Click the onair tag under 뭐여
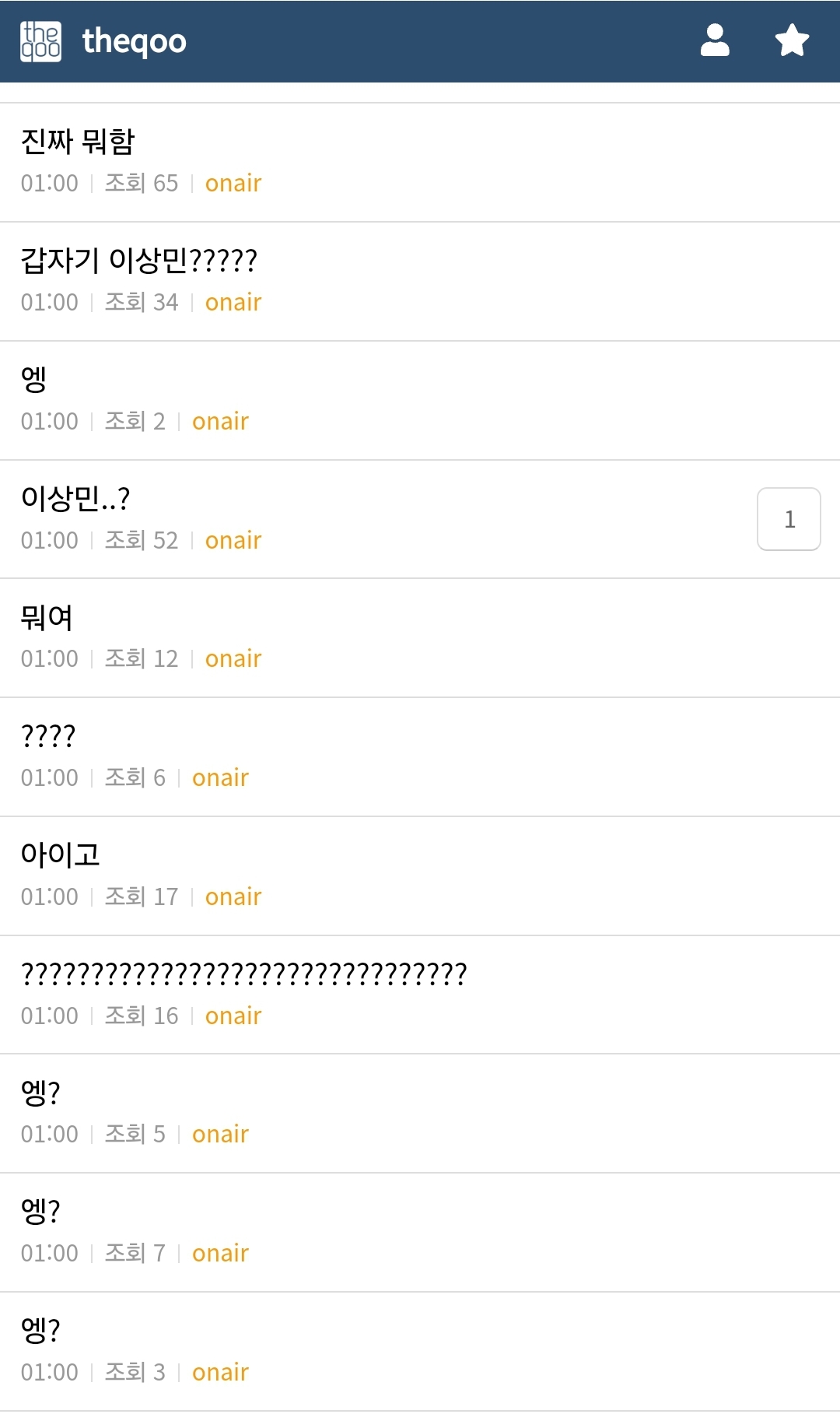 233,659
